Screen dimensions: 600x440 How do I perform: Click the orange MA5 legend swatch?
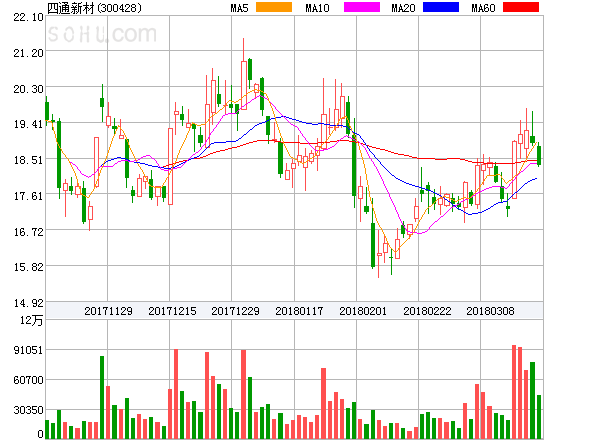pos(274,7)
